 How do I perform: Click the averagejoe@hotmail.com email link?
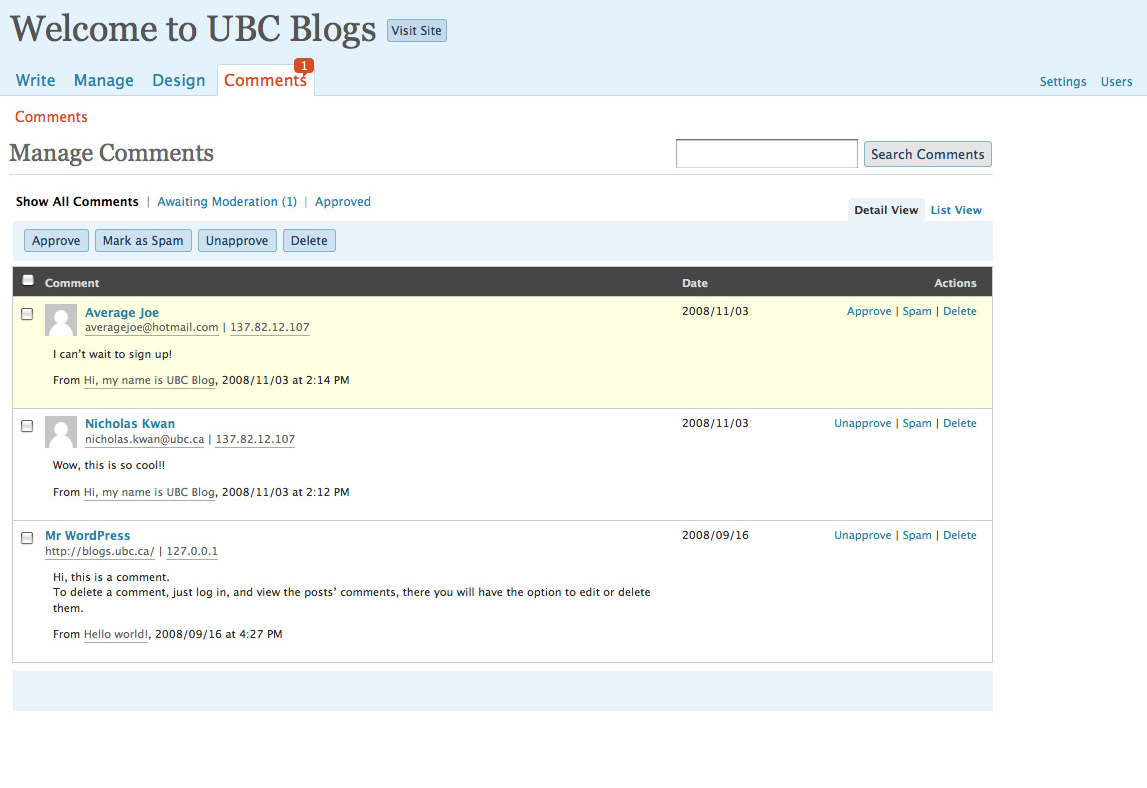point(151,327)
